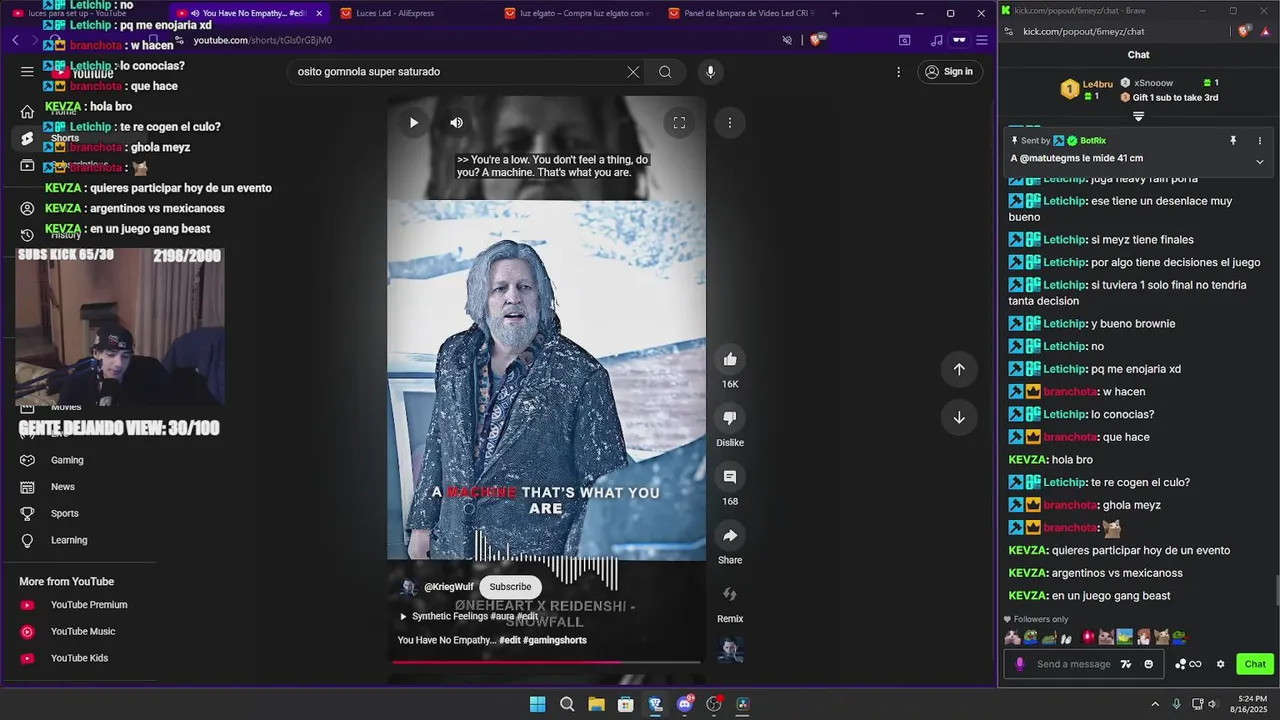Open the @KriegWulf channel link
This screenshot has height=720, width=1280.
click(x=448, y=587)
